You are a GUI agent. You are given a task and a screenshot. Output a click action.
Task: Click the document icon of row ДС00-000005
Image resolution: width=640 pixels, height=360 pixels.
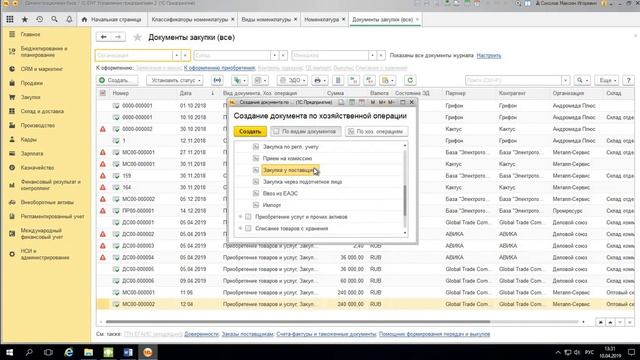(116, 269)
